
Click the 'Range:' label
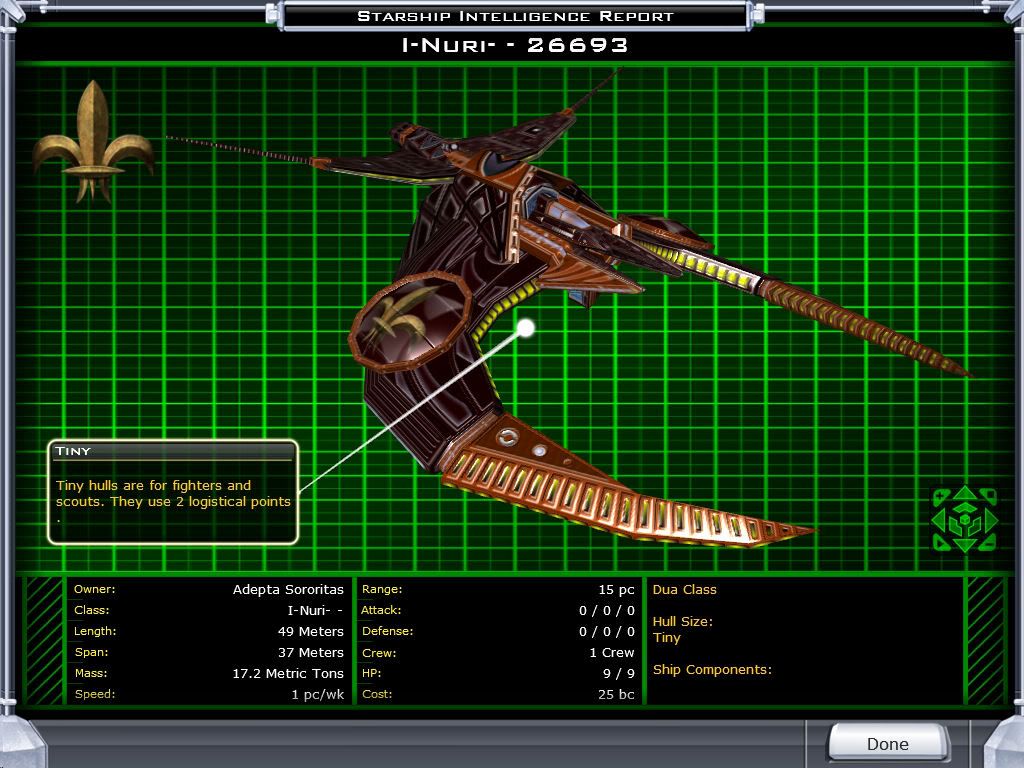click(382, 589)
